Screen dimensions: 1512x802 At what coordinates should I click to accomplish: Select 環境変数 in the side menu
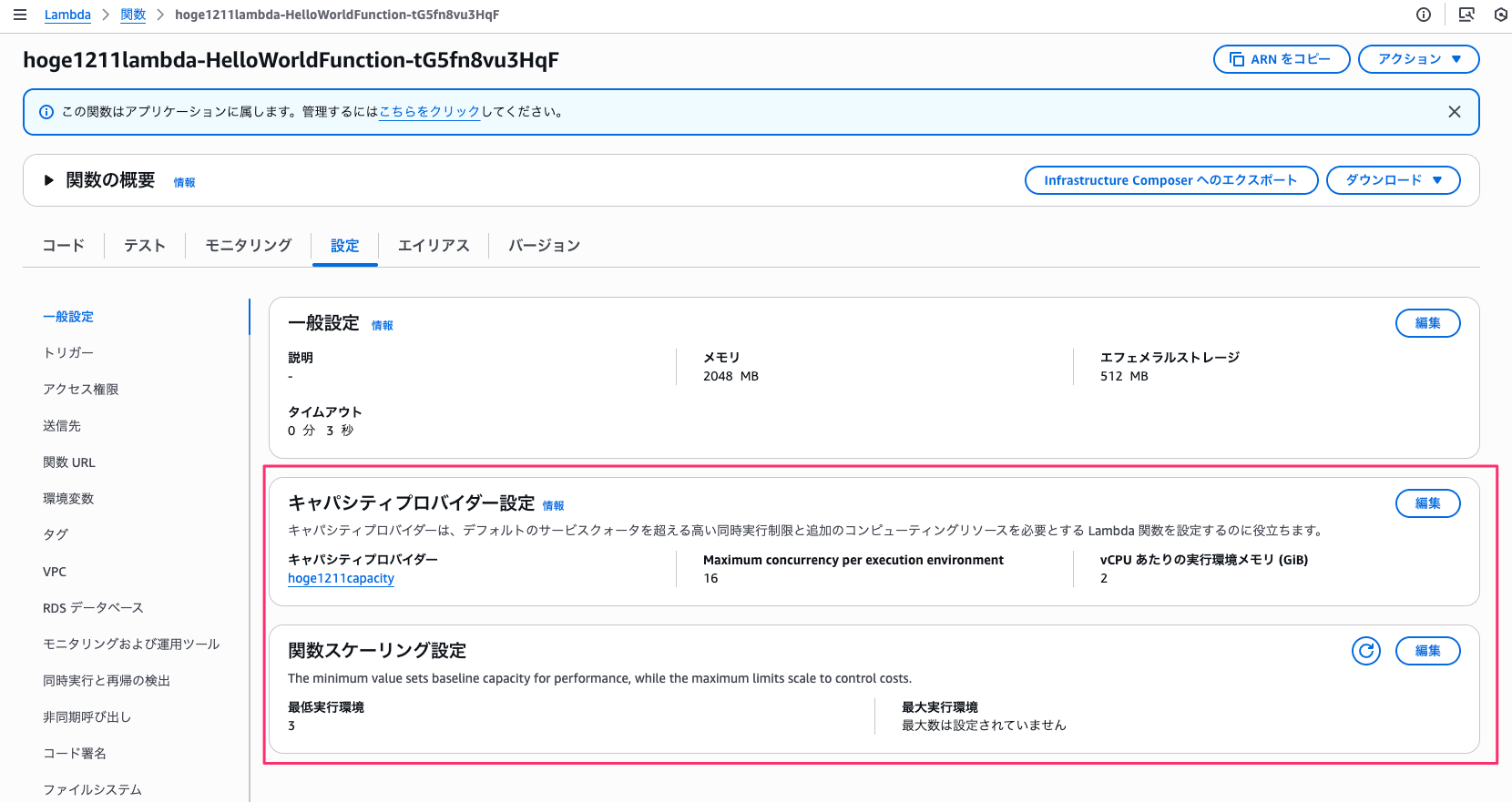click(68, 499)
